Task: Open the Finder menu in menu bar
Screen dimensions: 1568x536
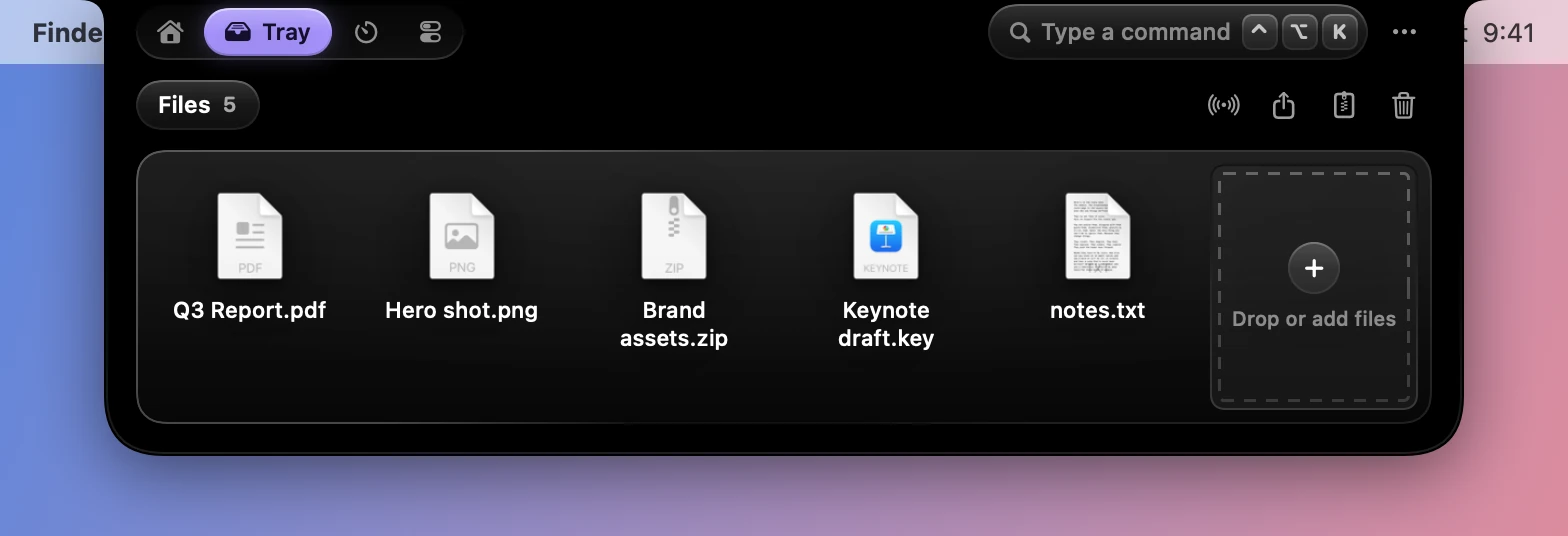Action: (x=67, y=32)
